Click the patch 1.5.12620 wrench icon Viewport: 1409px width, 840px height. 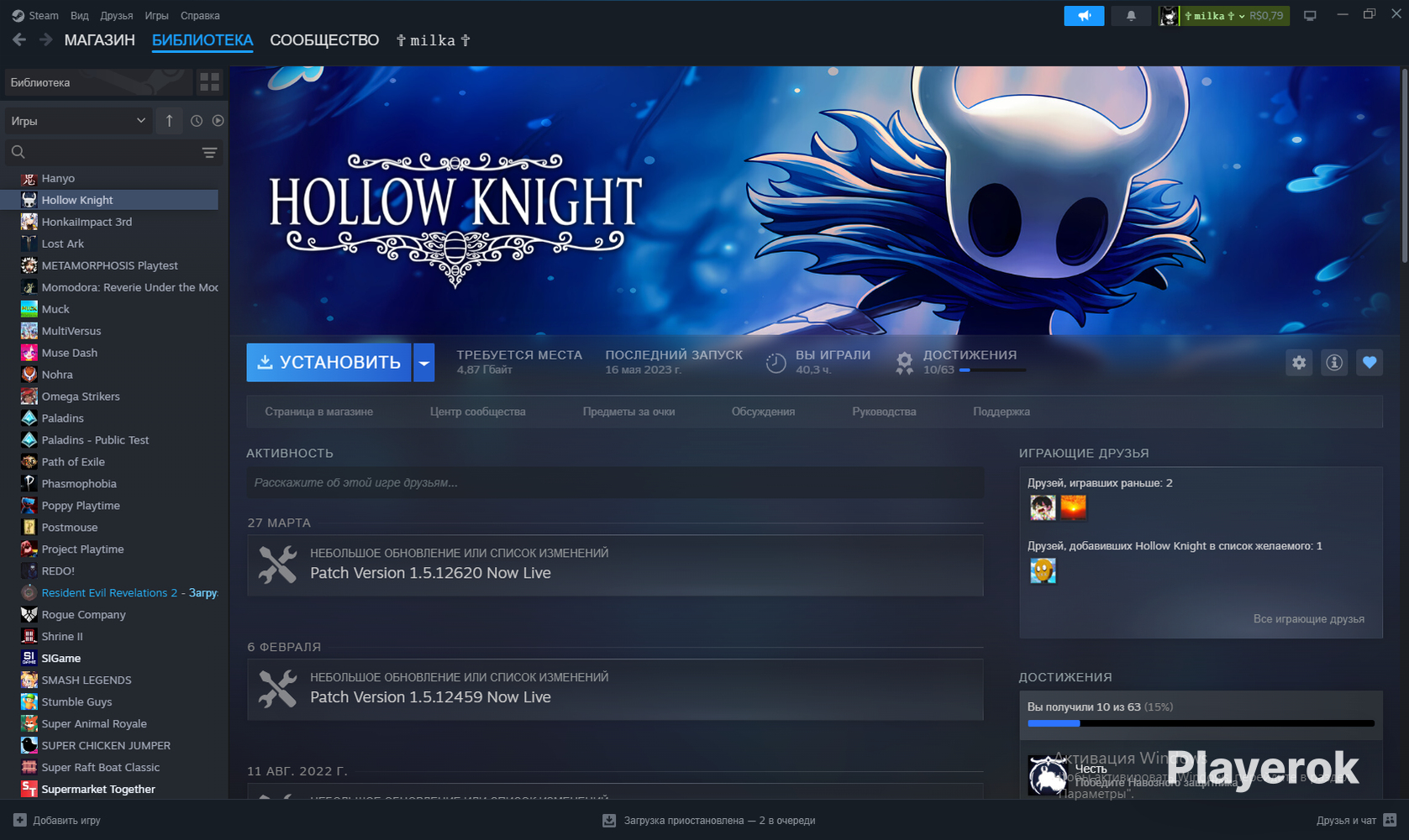pos(277,564)
